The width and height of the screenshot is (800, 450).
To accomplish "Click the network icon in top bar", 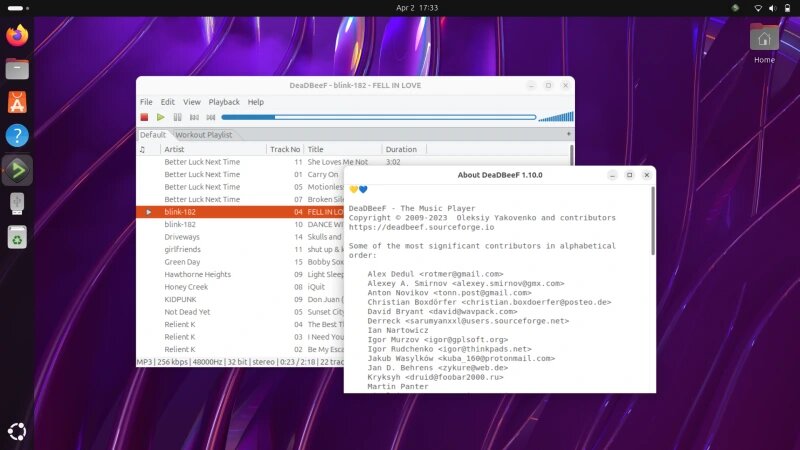I will pyautogui.click(x=758, y=8).
